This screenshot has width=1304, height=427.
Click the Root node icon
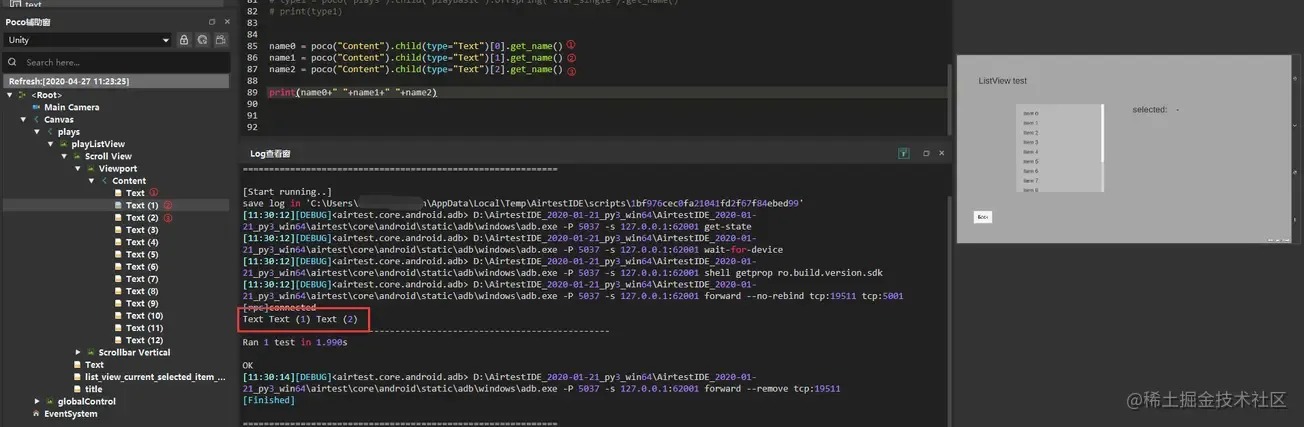pyautogui.click(x=23, y=95)
